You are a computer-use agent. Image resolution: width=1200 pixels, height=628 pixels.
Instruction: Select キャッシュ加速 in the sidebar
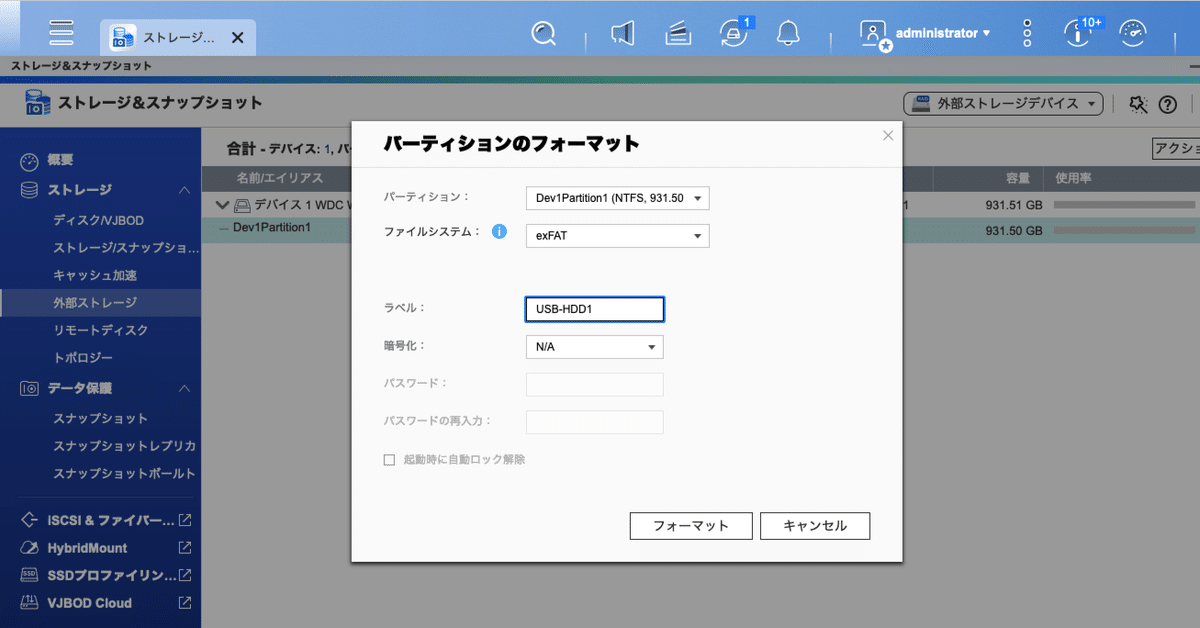(x=95, y=275)
